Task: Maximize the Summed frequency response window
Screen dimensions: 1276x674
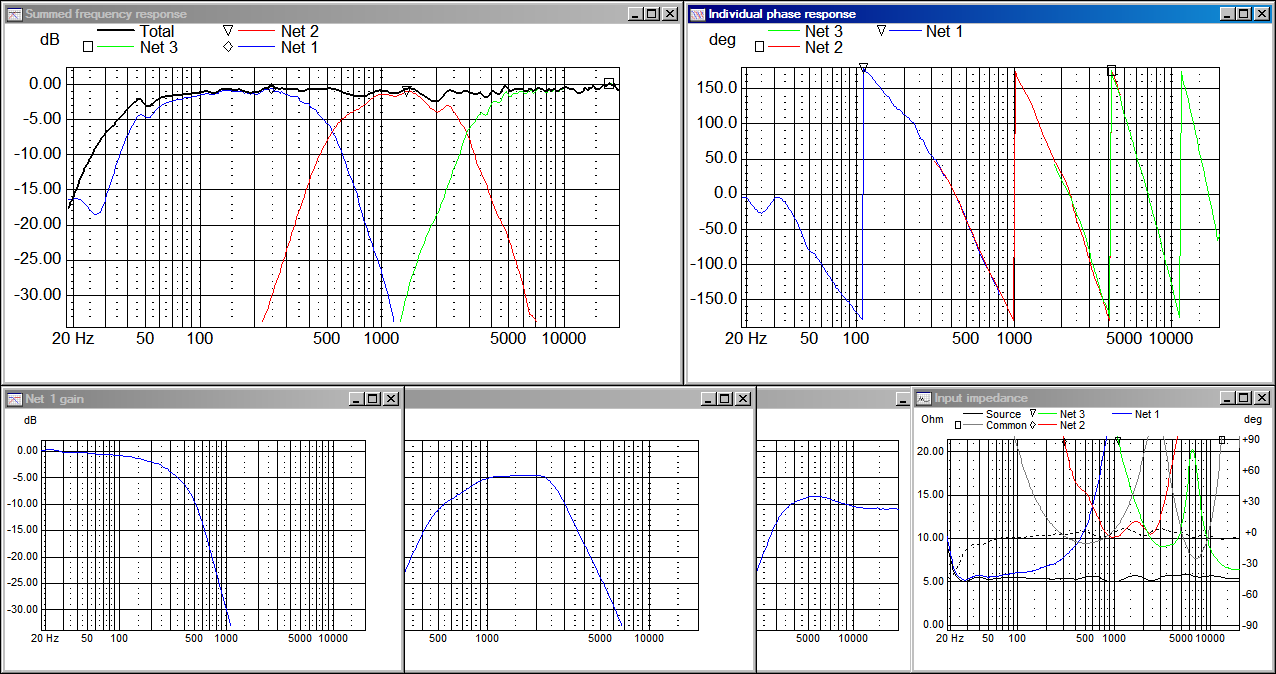Action: tap(652, 14)
